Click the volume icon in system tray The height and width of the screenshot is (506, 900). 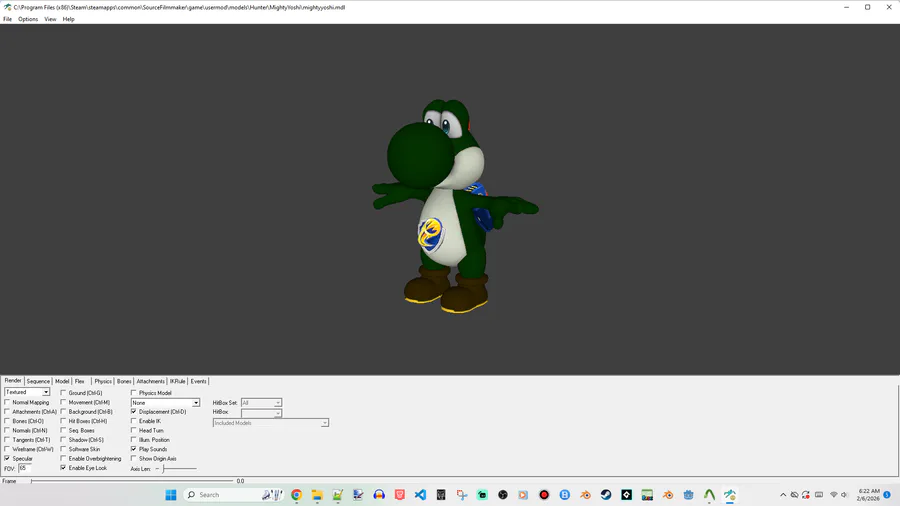(x=845, y=495)
